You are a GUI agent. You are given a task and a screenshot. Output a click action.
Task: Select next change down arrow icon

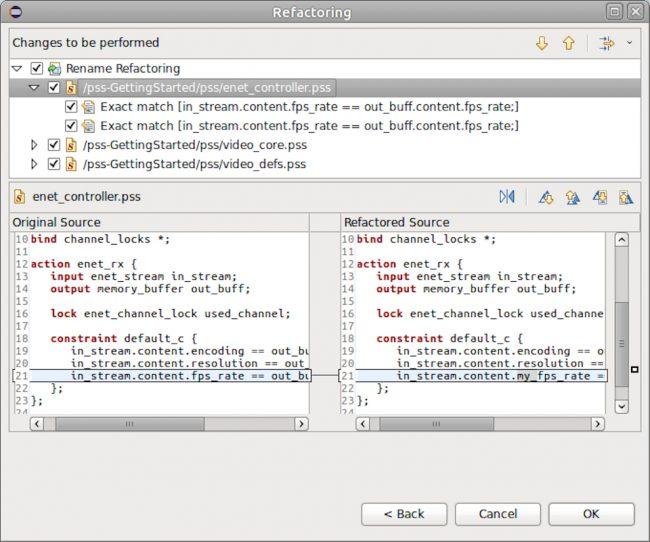coord(542,43)
